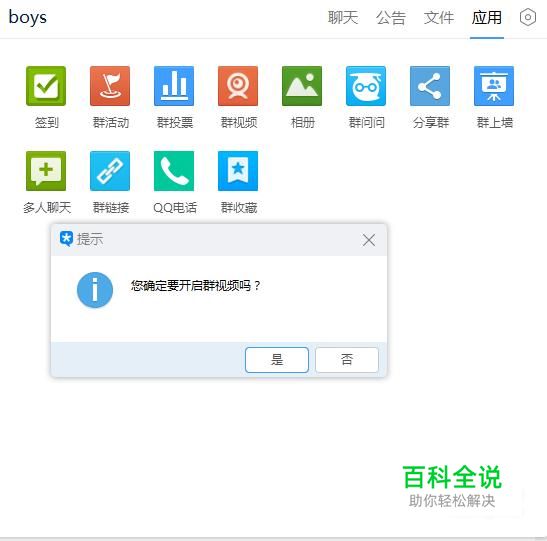Click the 群活动 text label
547x541 pixels.
pos(111,122)
